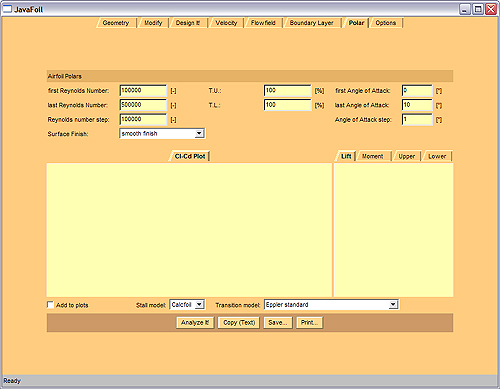Screen dimensions: 500x389
Task: Click the last Angle of Attack field
Action: tap(417, 105)
